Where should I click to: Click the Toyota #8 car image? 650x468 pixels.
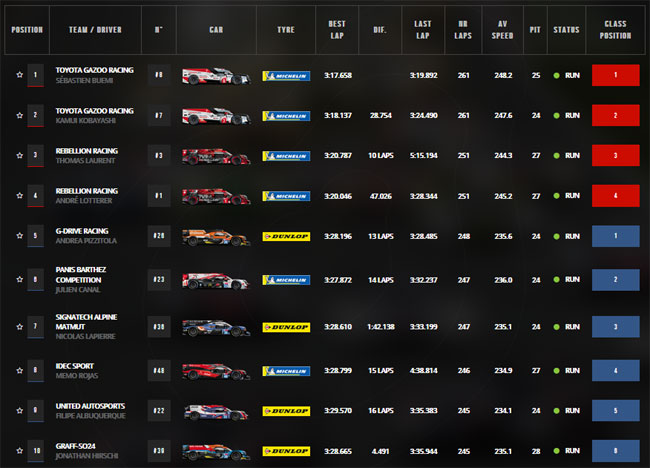click(x=216, y=76)
